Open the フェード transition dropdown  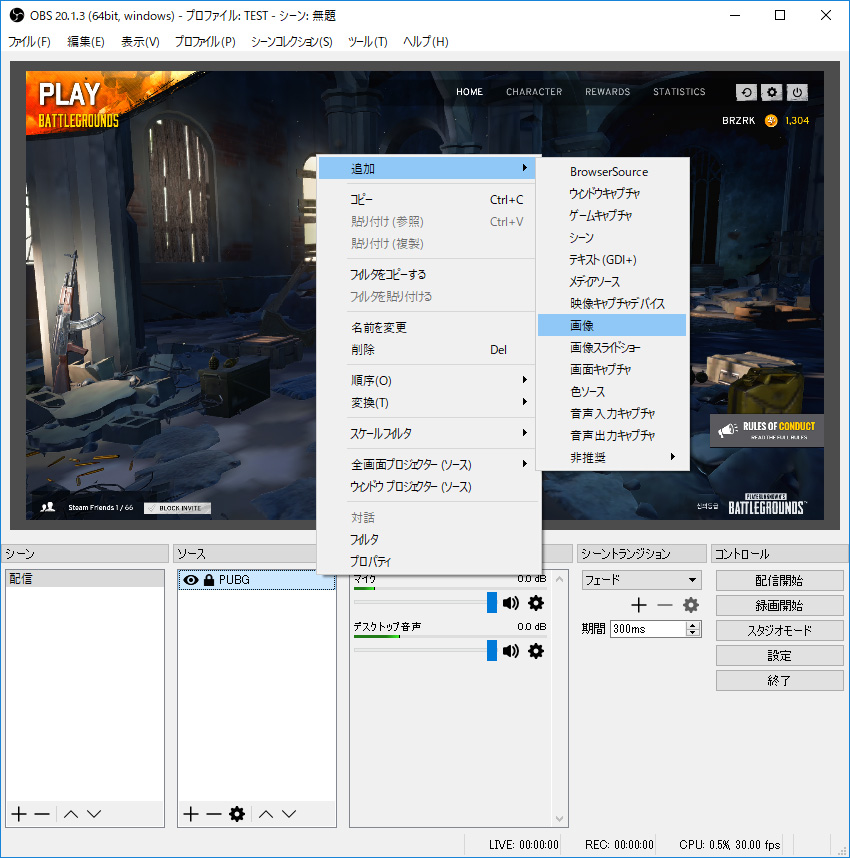(641, 580)
